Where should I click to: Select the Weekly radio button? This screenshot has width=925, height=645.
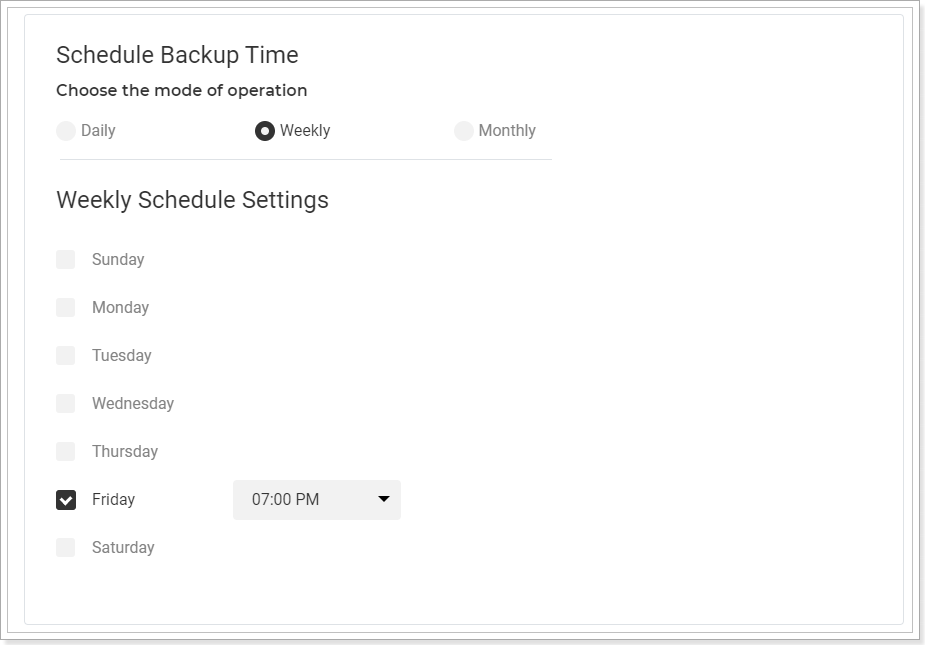pyautogui.click(x=265, y=130)
